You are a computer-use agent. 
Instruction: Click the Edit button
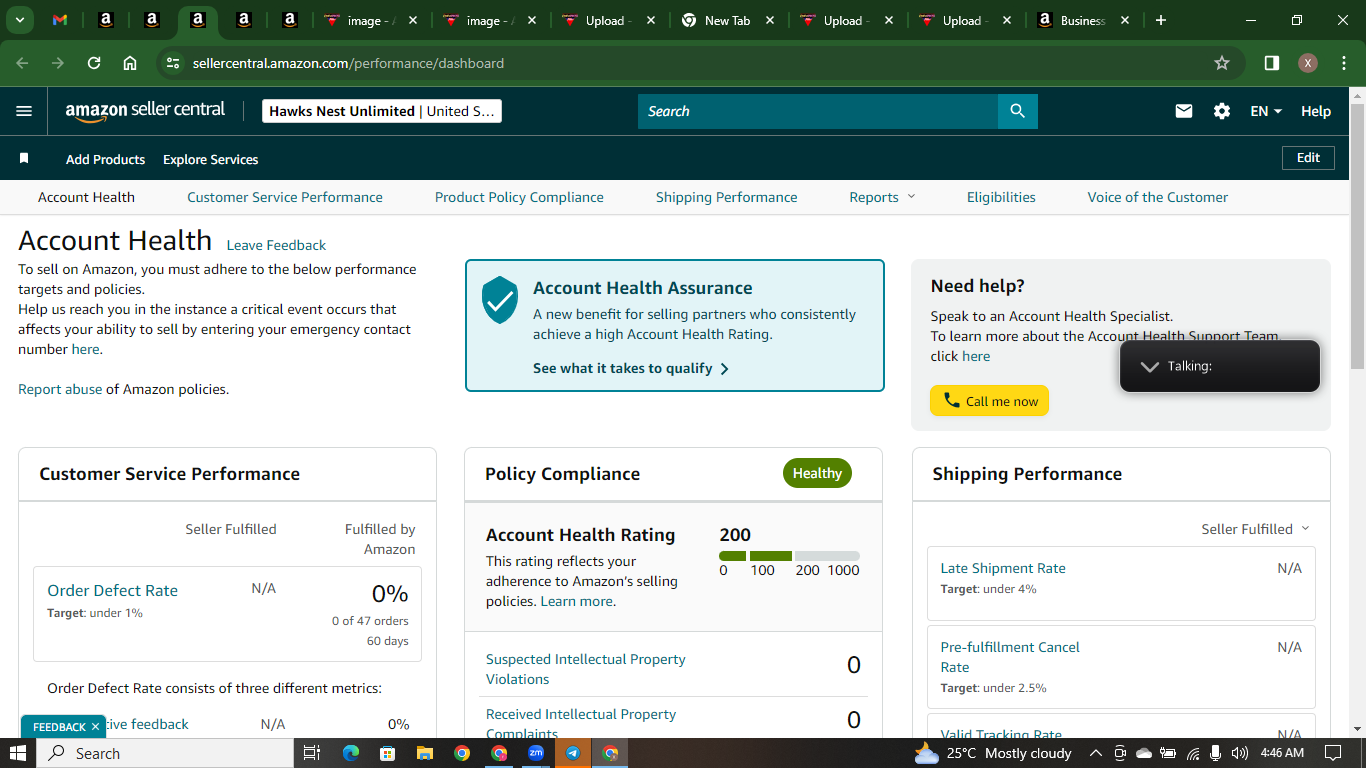pyautogui.click(x=1308, y=158)
